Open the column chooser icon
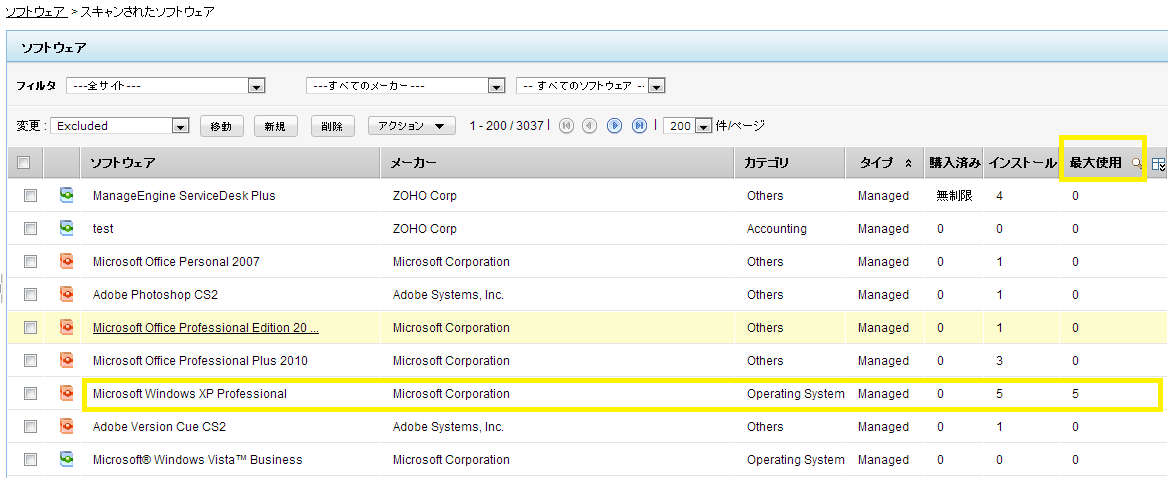This screenshot has width=1168, height=478. (x=1158, y=164)
